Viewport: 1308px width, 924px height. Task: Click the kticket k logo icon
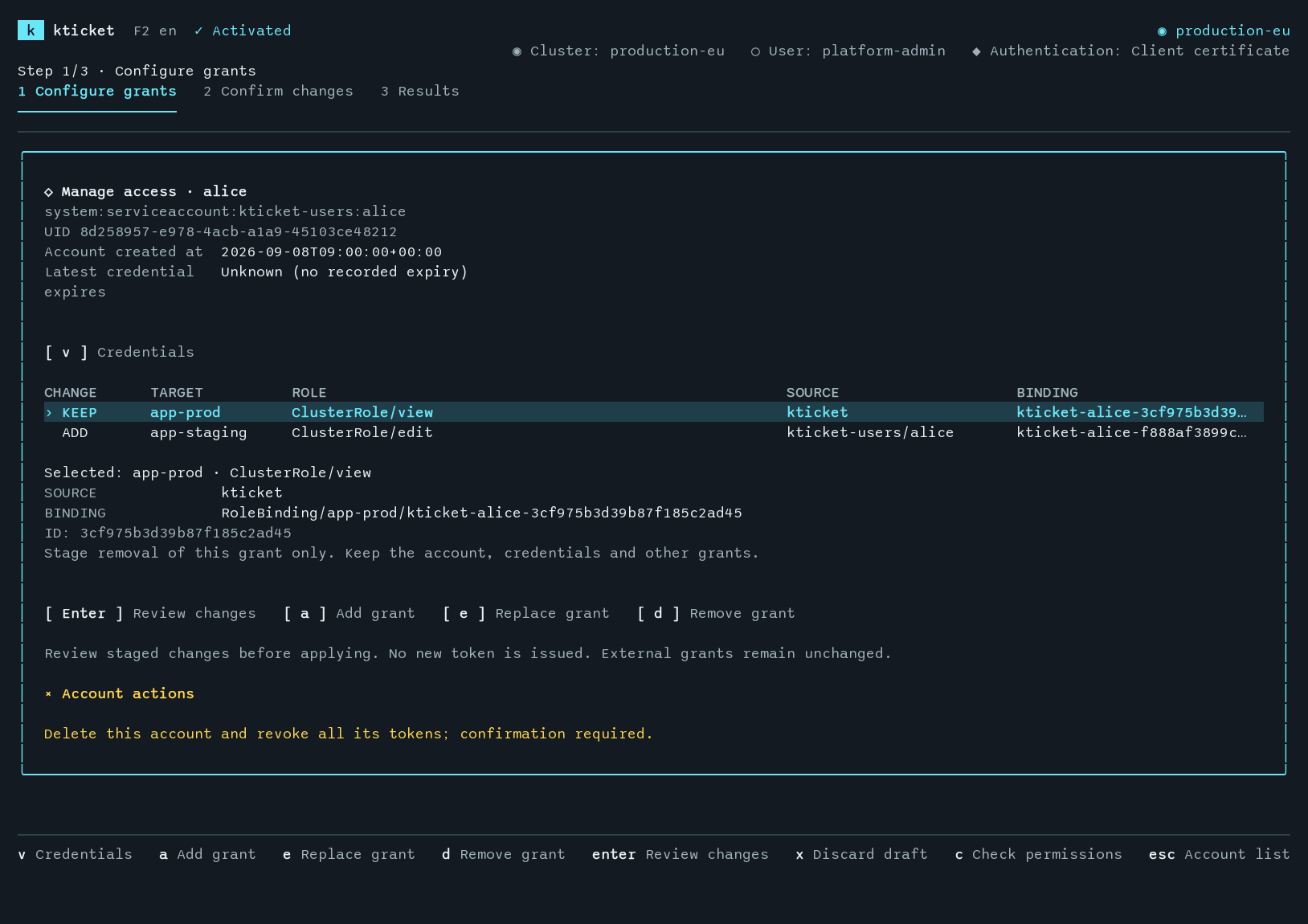pyautogui.click(x=31, y=31)
